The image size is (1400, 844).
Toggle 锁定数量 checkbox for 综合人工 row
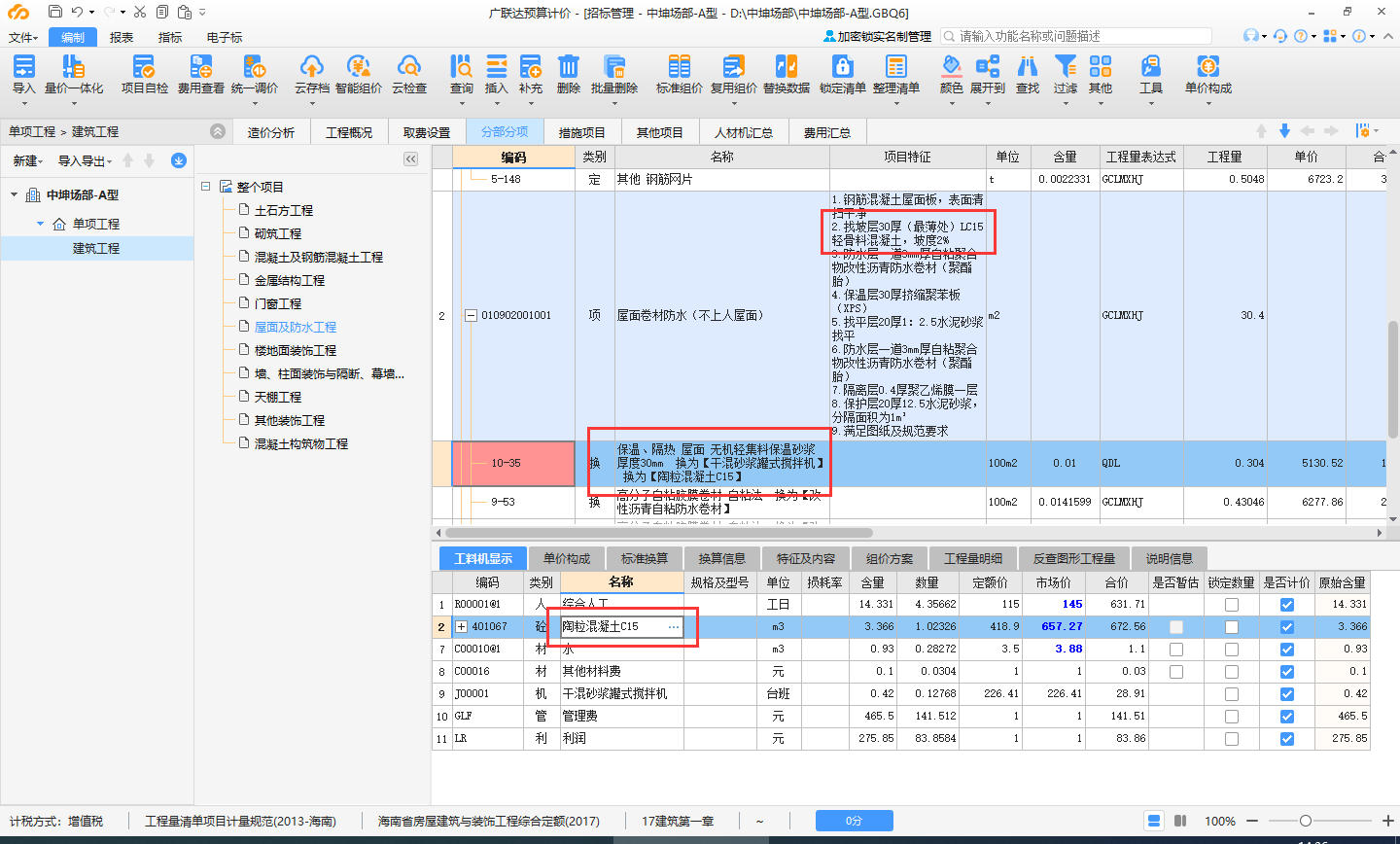(x=1231, y=604)
